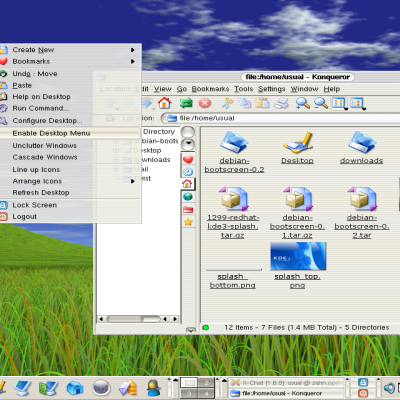Viewport: 400px width, 400px height.
Task: Launch the blue home folder panel icon
Action: point(75,388)
